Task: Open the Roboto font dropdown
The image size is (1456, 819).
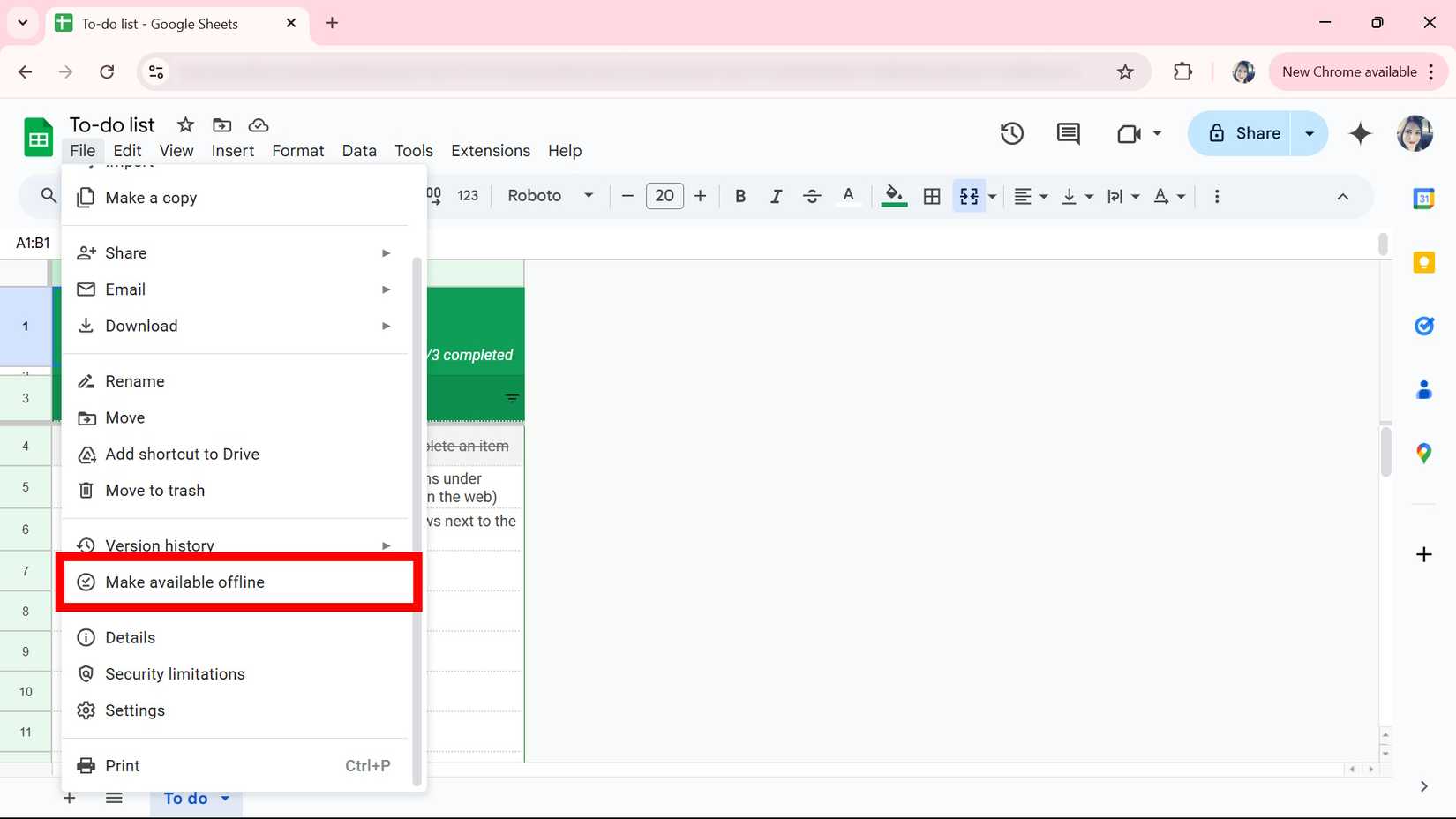Action: [x=550, y=196]
